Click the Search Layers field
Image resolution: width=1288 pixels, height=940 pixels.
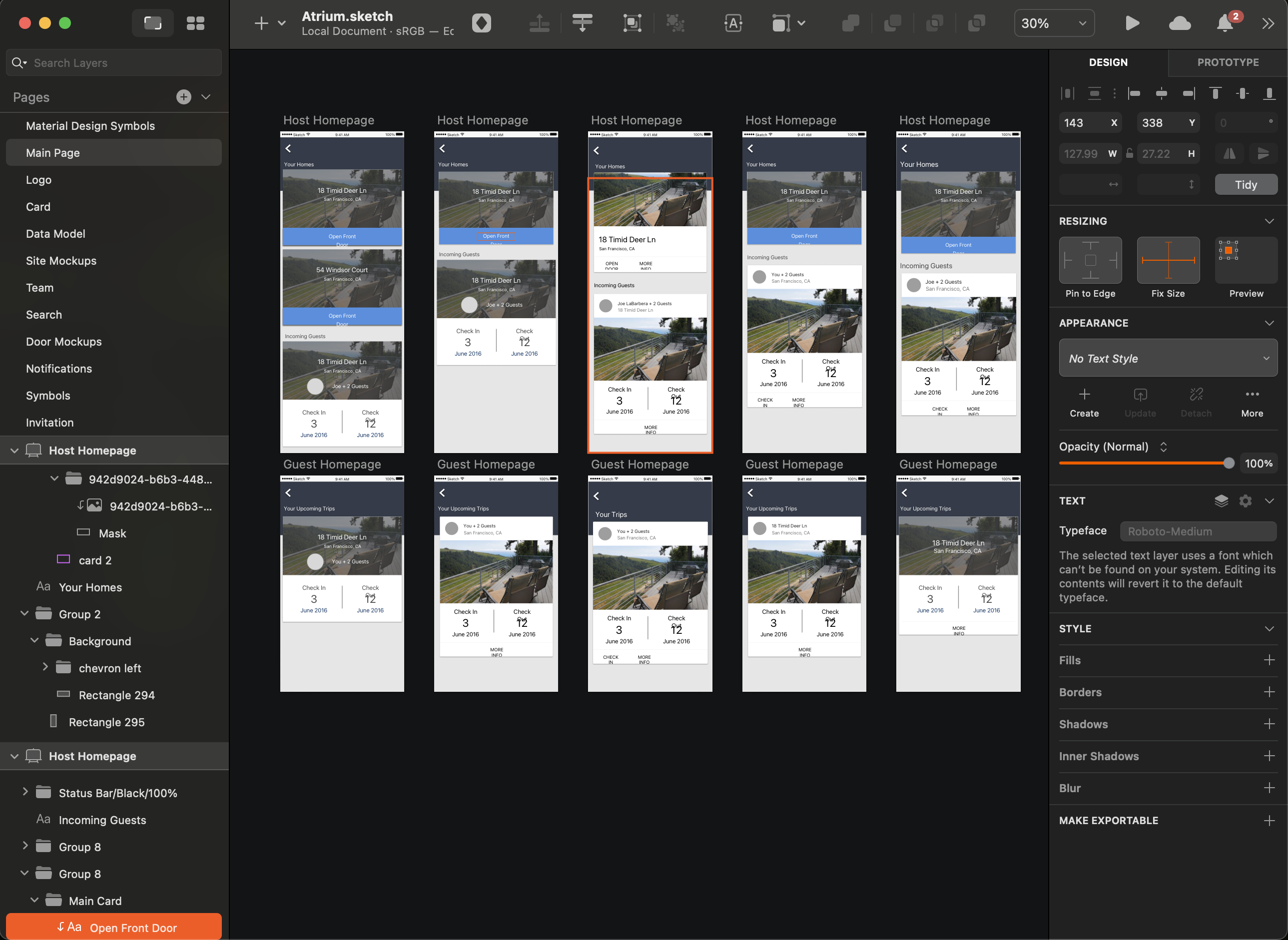[x=114, y=62]
